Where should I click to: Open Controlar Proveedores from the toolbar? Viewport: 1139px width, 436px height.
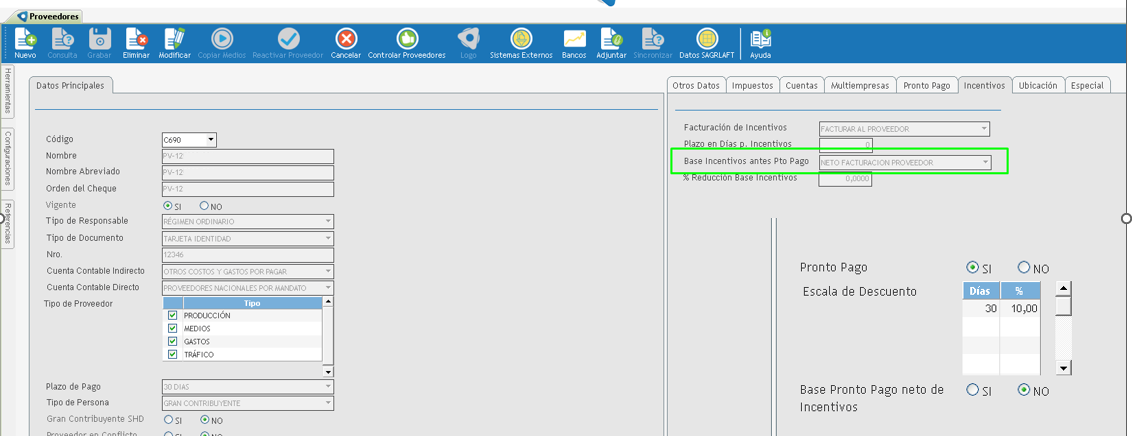[407, 40]
